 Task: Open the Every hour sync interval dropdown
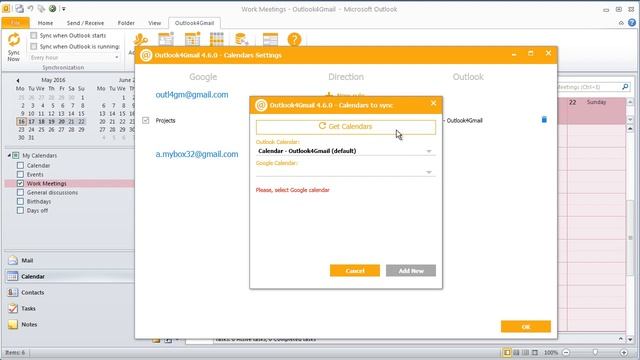(75, 58)
